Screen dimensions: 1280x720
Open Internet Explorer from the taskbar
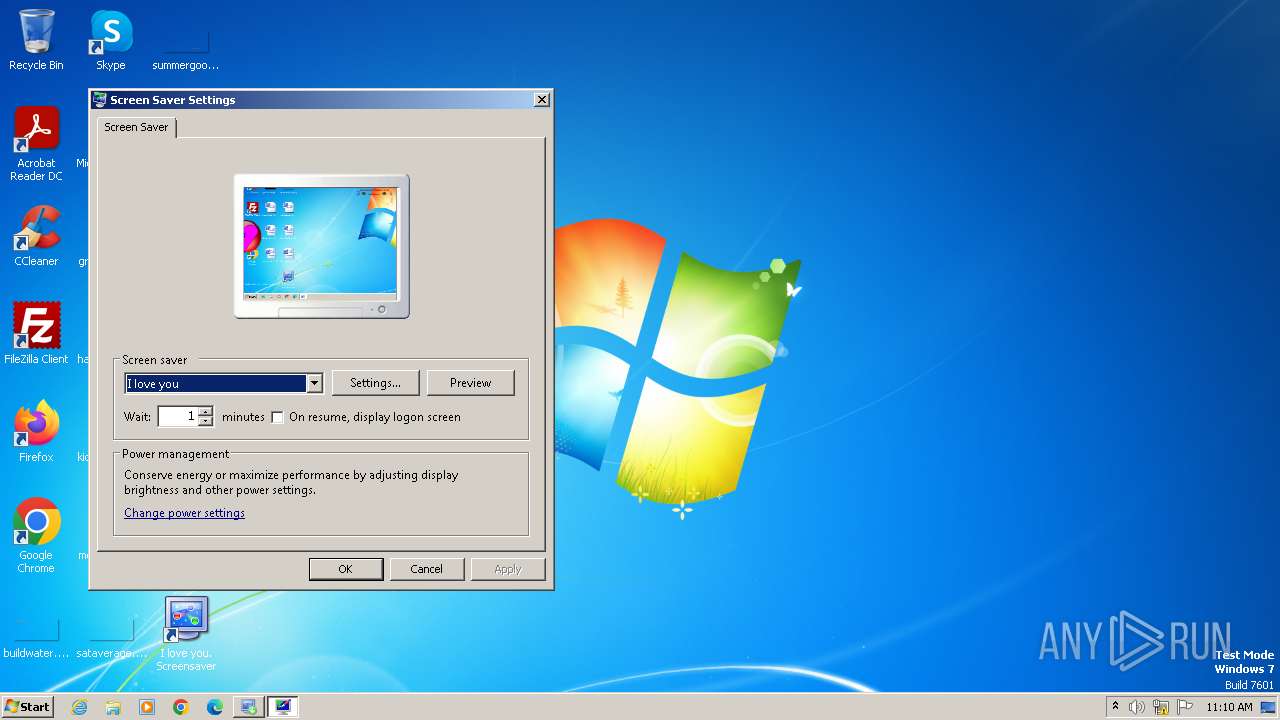coord(79,707)
